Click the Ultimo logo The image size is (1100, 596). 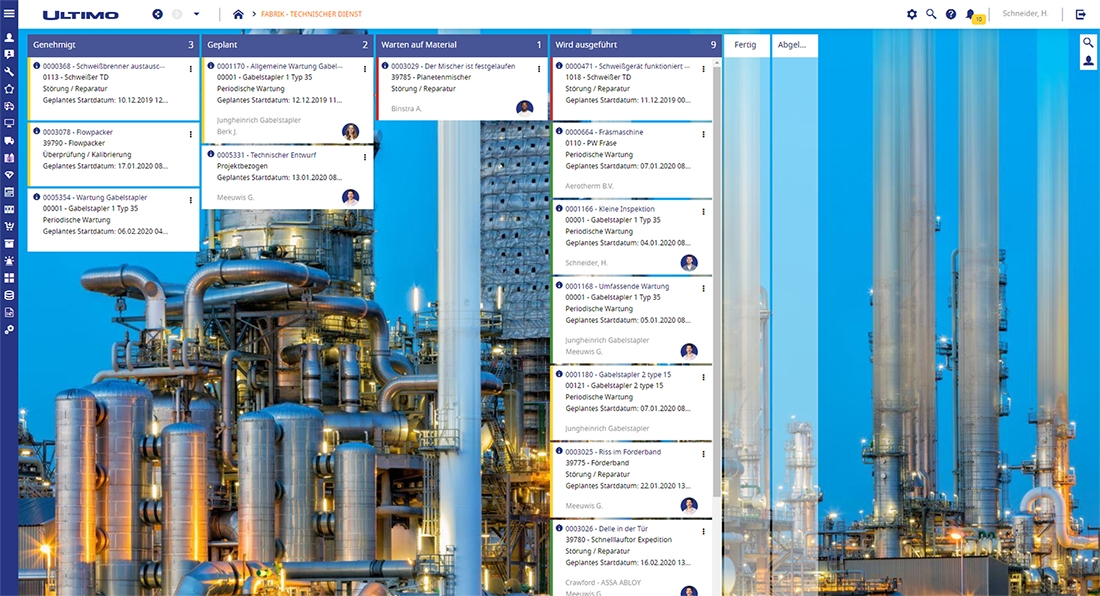point(81,15)
